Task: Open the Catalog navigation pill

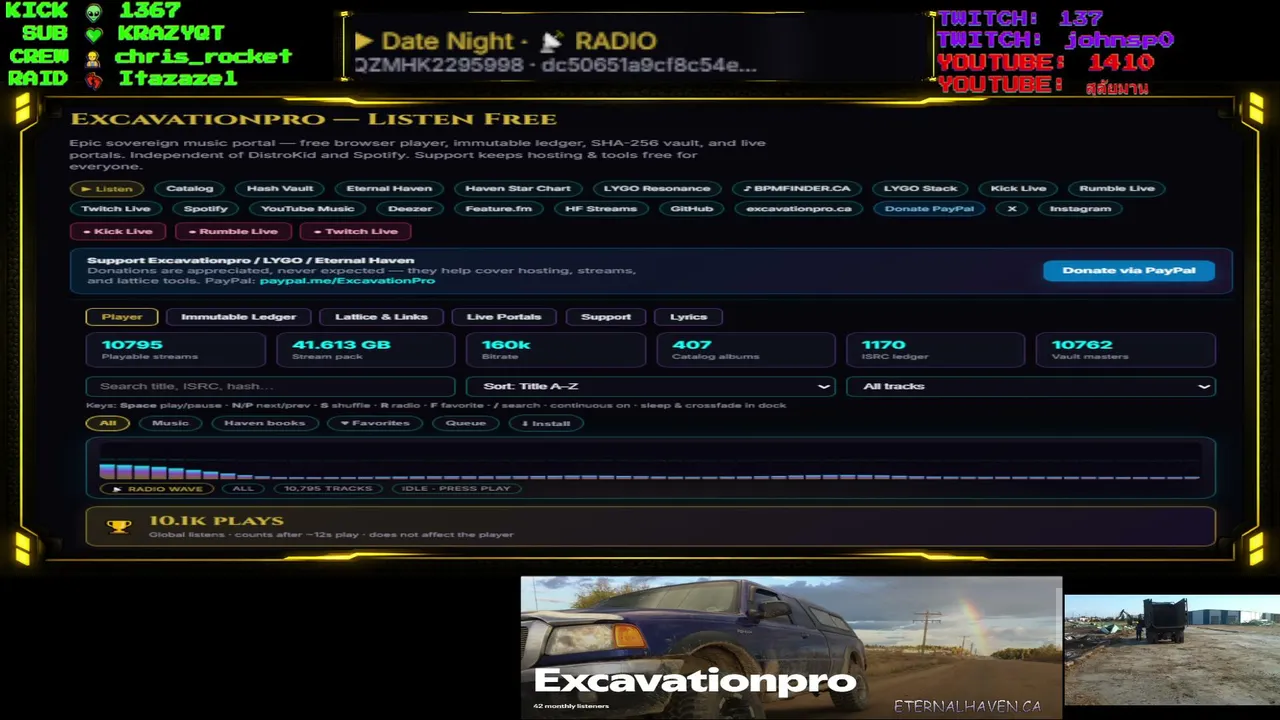Action: tap(190, 188)
